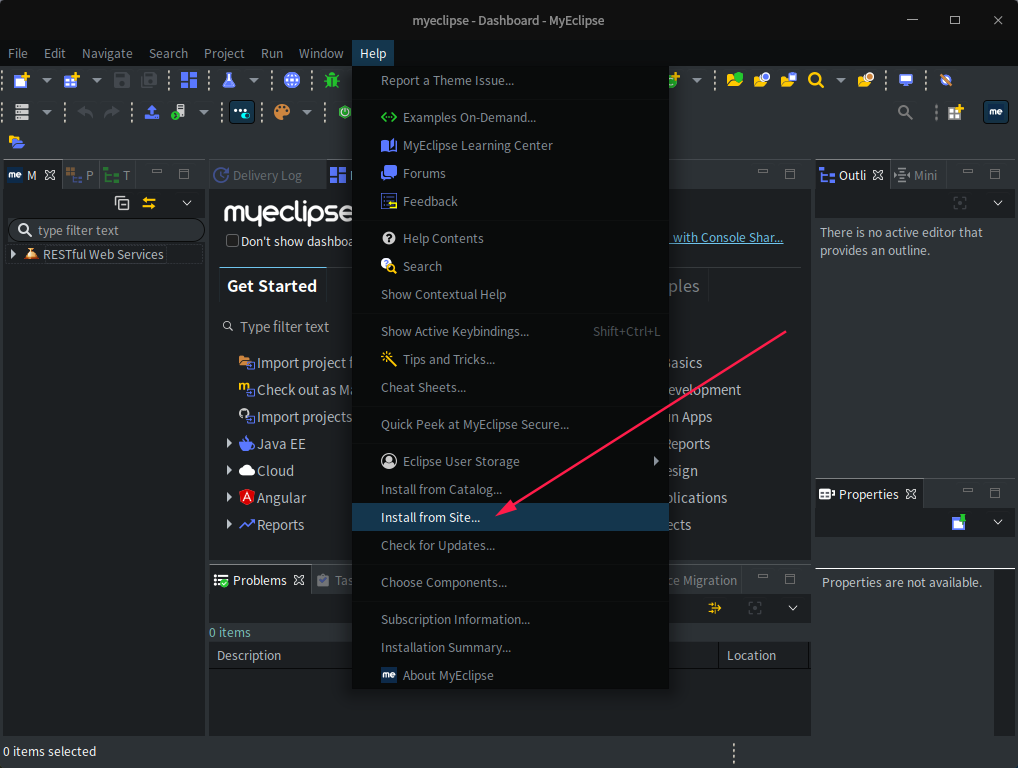This screenshot has height=768, width=1018.
Task: Open the Outline view menu chevron
Action: point(996,203)
